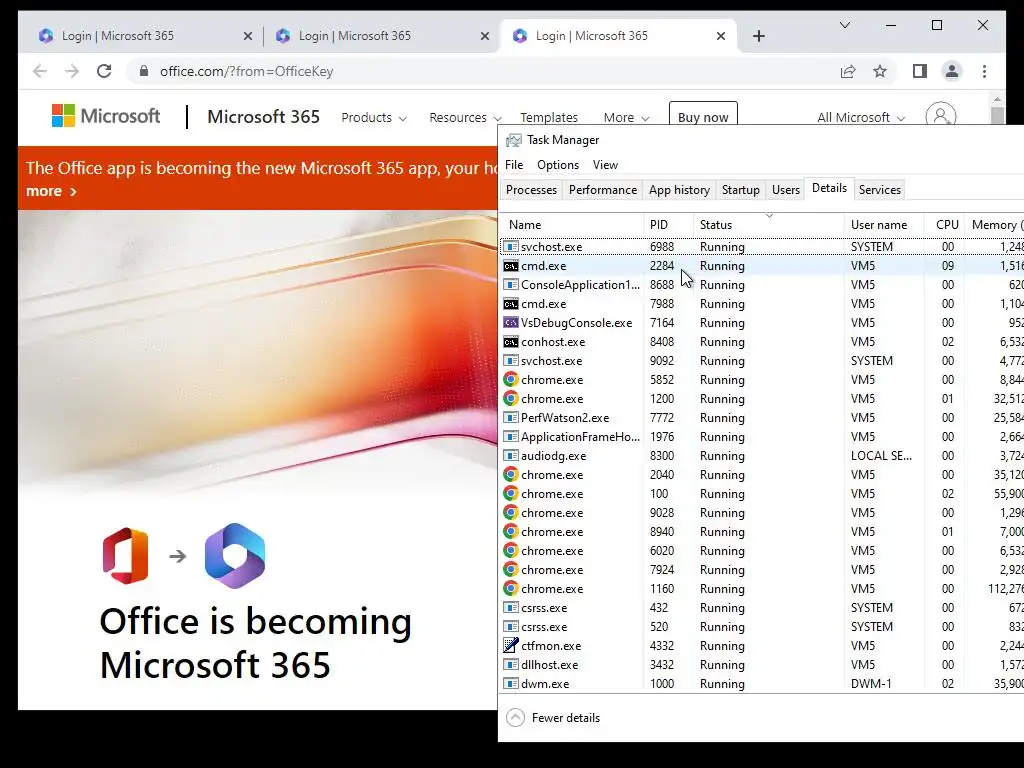Bookmark this page with the star icon
The width and height of the screenshot is (1024, 768).
point(880,71)
